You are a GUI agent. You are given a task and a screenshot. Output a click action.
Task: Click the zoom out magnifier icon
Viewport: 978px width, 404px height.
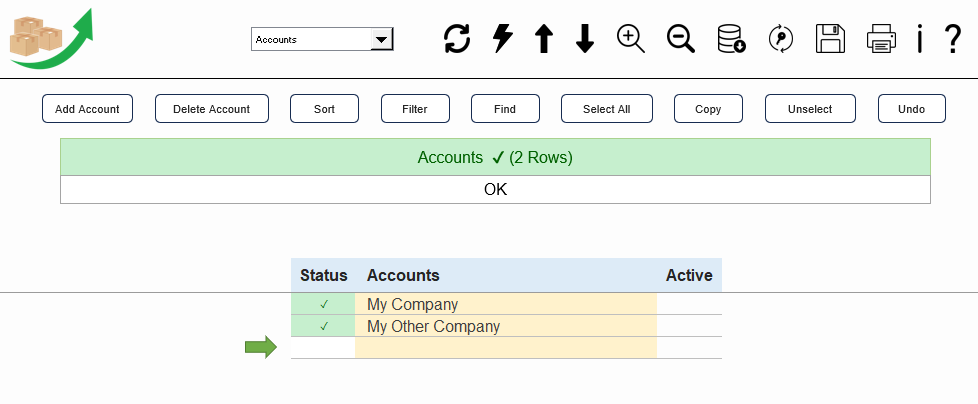pyautogui.click(x=680, y=39)
